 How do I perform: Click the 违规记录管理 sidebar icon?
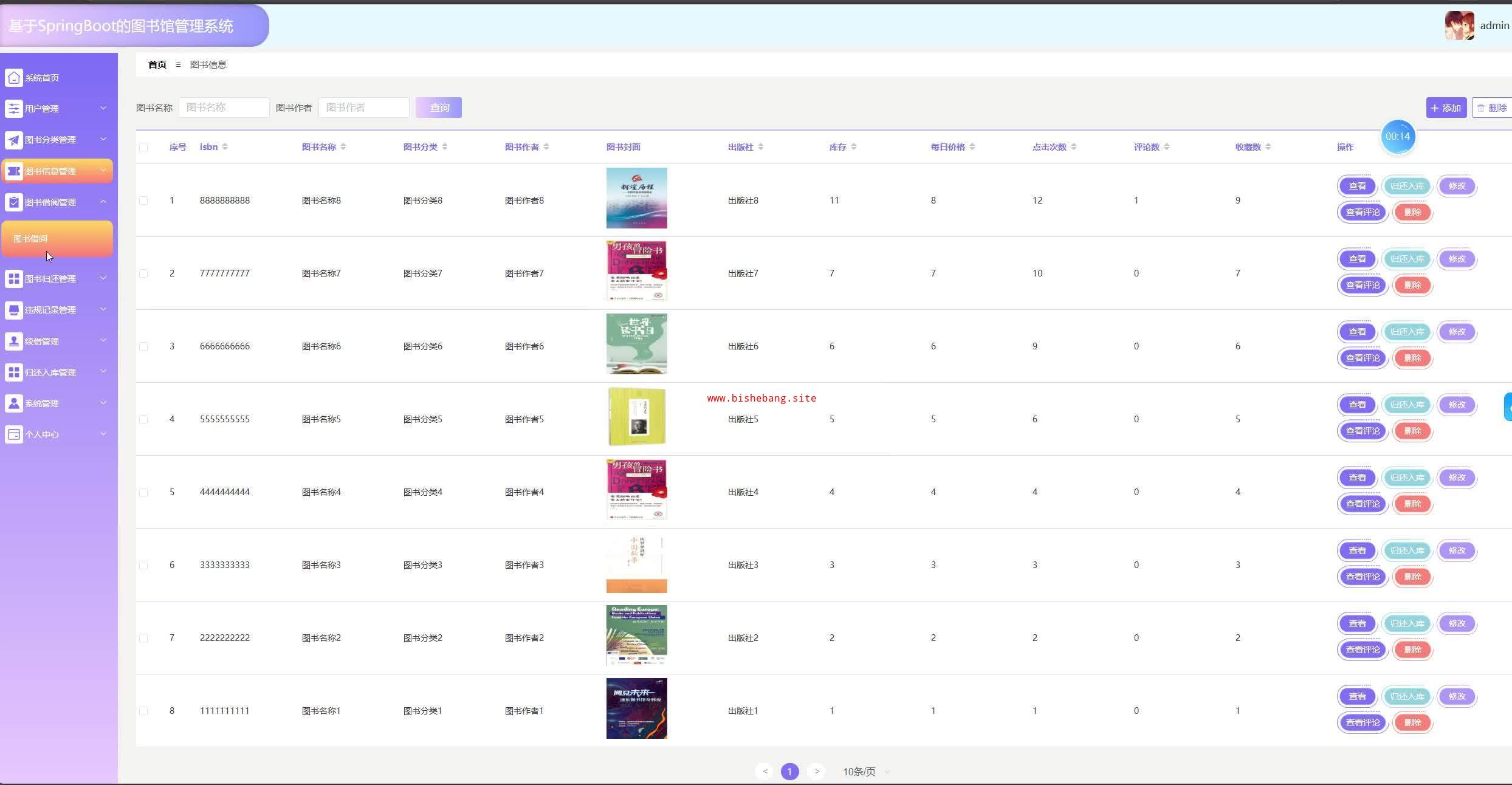[x=14, y=310]
